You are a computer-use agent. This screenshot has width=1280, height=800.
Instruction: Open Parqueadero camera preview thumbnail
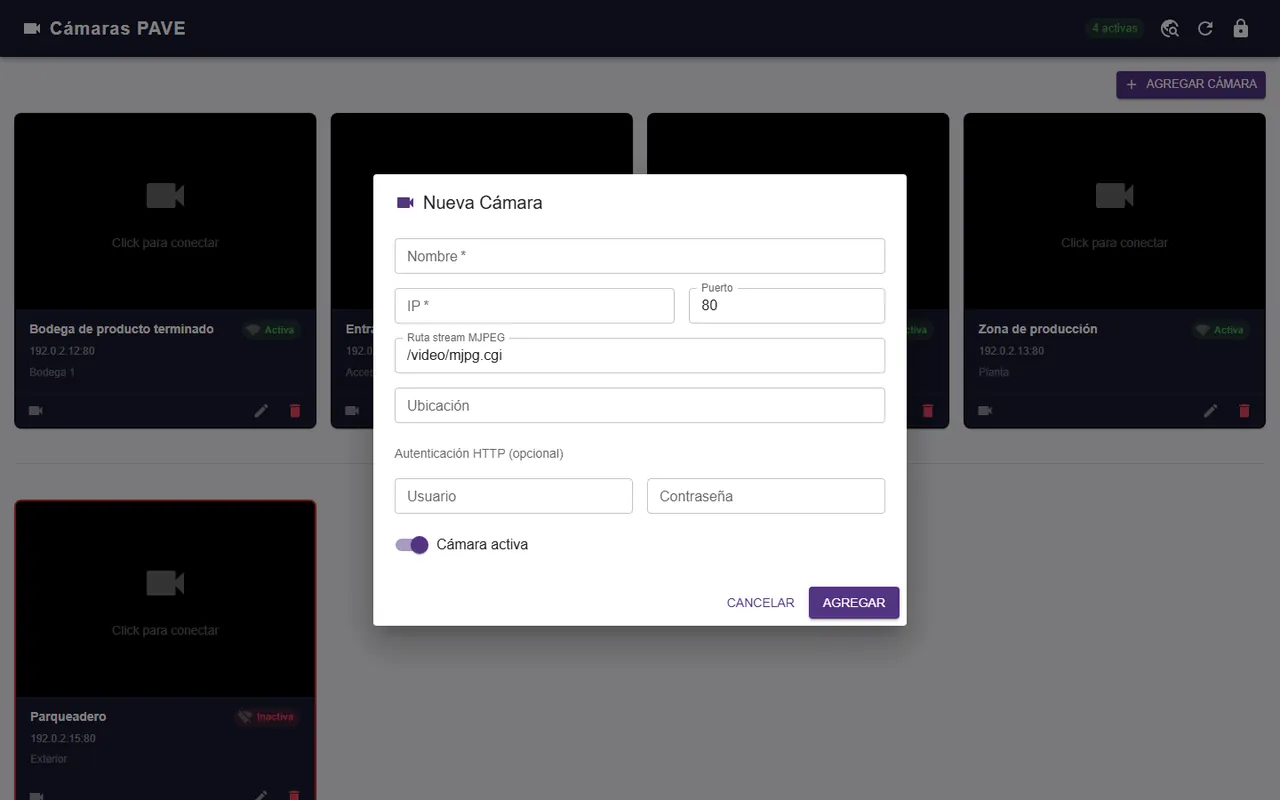165,599
